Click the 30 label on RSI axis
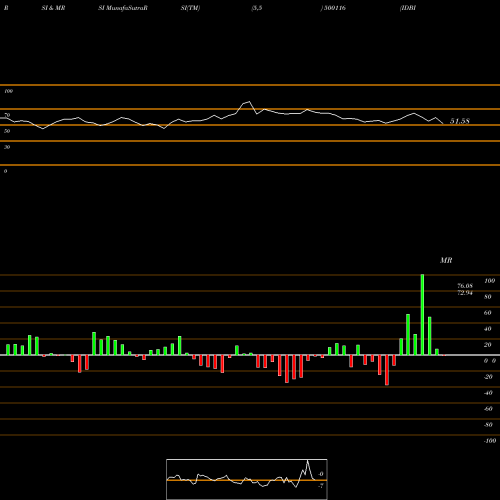 coord(7,147)
